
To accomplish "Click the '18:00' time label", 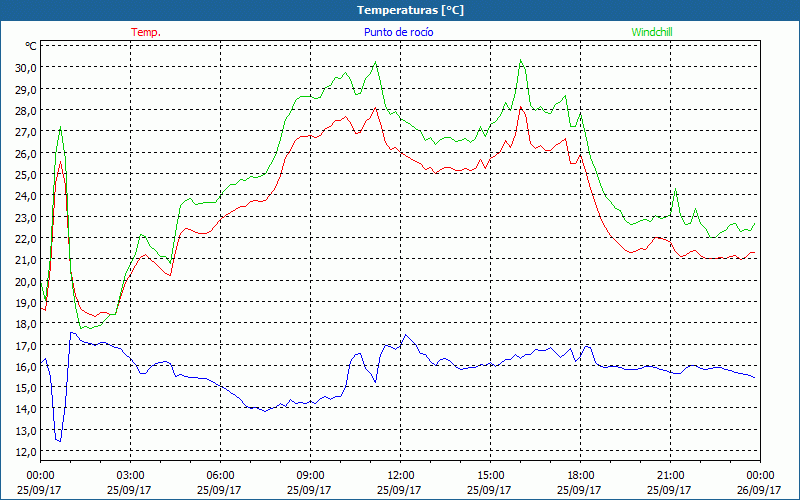I will tap(581, 475).
